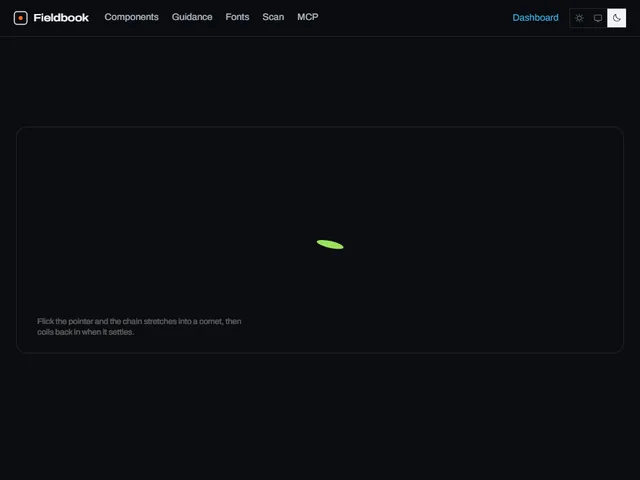
Task: Activate the dark mode moon icon
Action: 616,18
